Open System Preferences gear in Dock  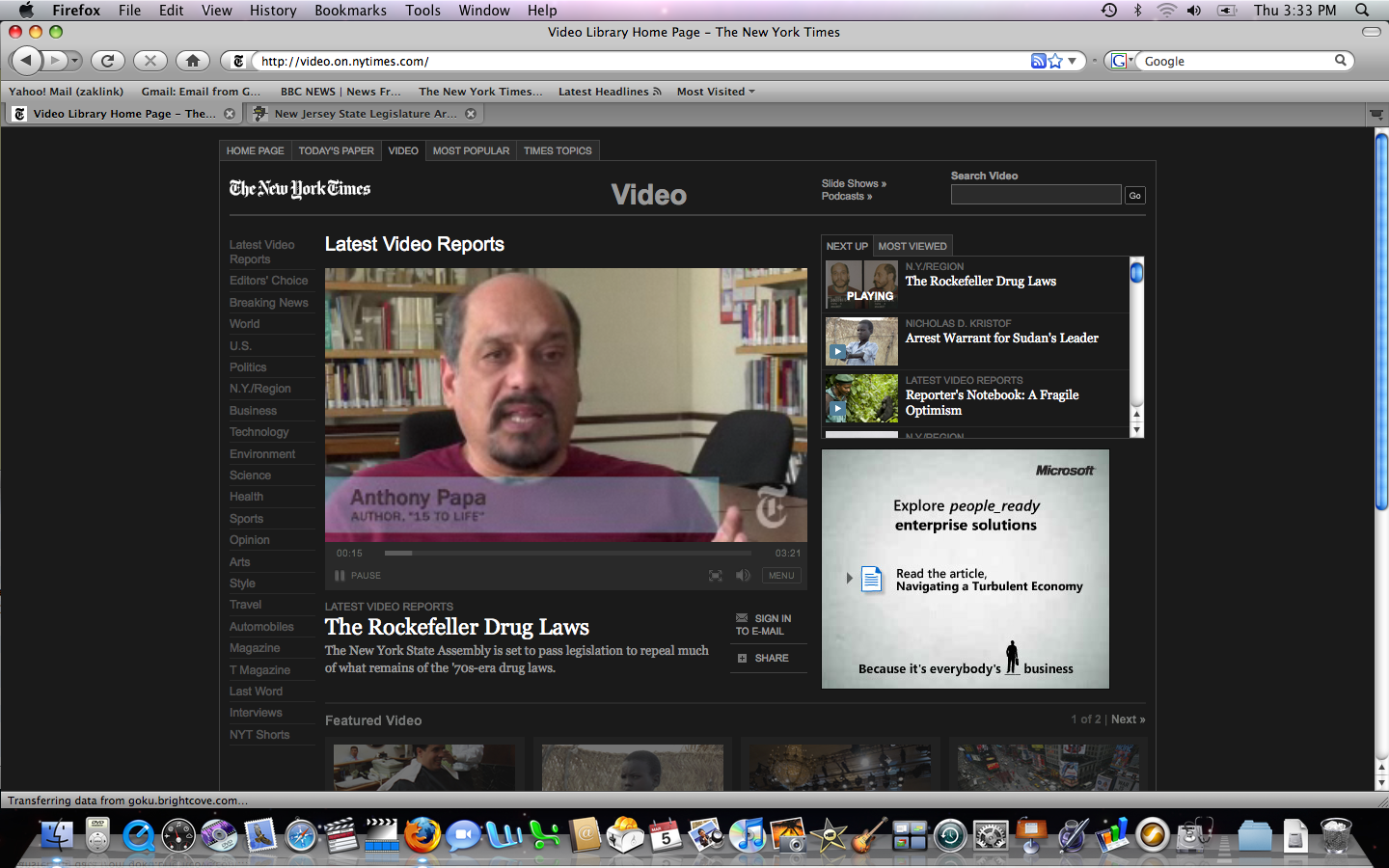click(x=991, y=835)
